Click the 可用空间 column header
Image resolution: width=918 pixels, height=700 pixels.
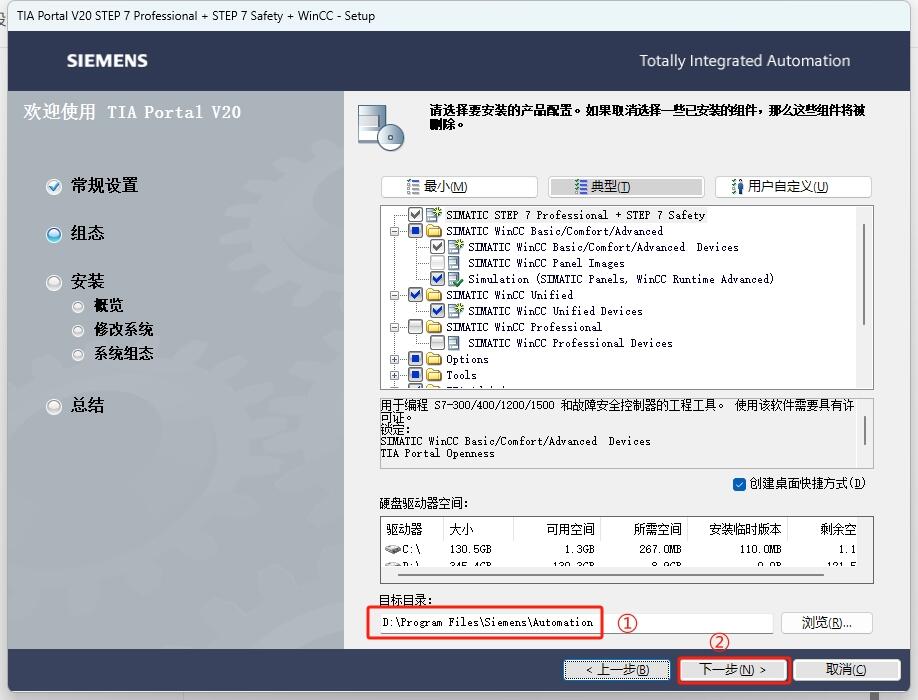coord(557,529)
